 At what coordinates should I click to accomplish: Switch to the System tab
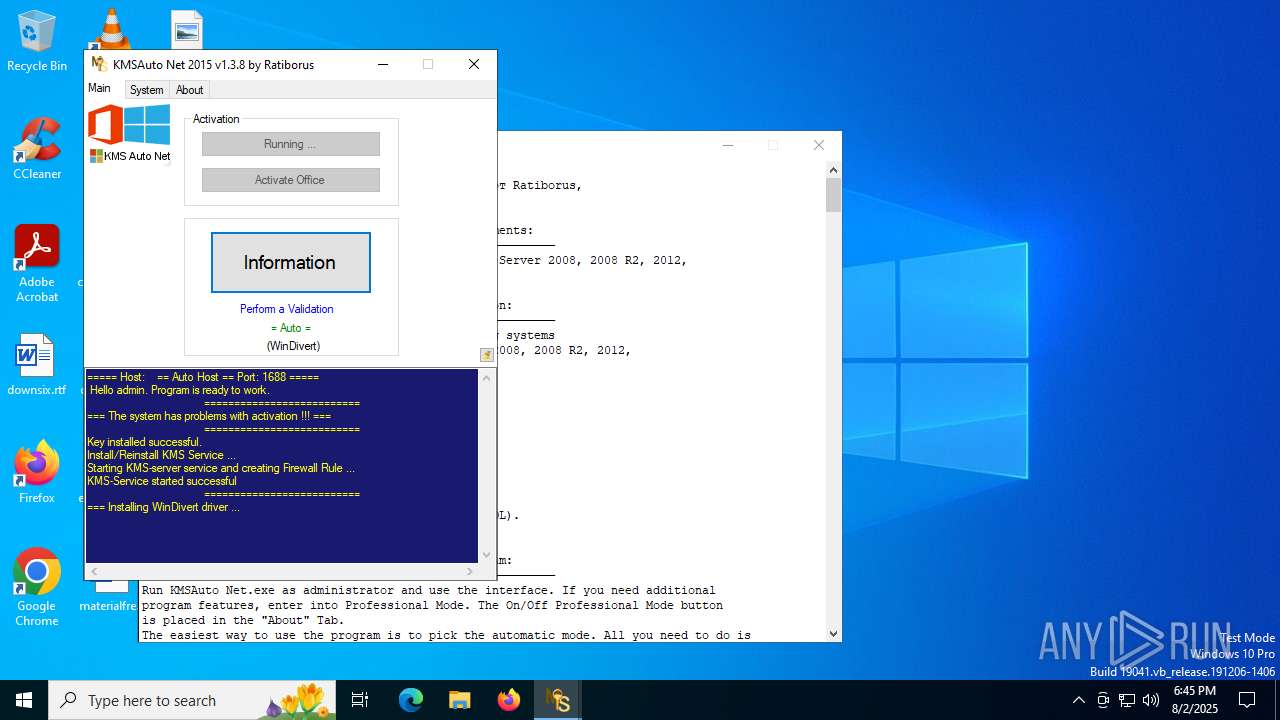coord(146,90)
